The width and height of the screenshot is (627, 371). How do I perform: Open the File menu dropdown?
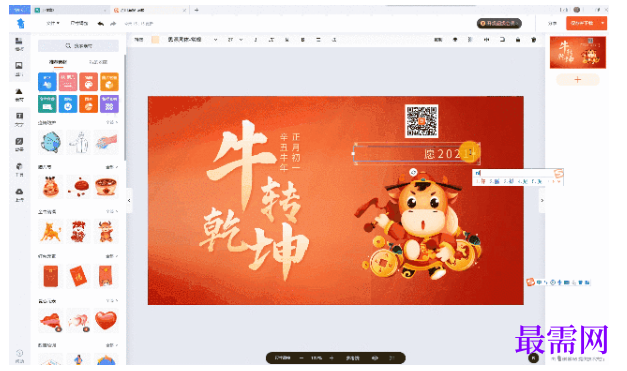53,24
